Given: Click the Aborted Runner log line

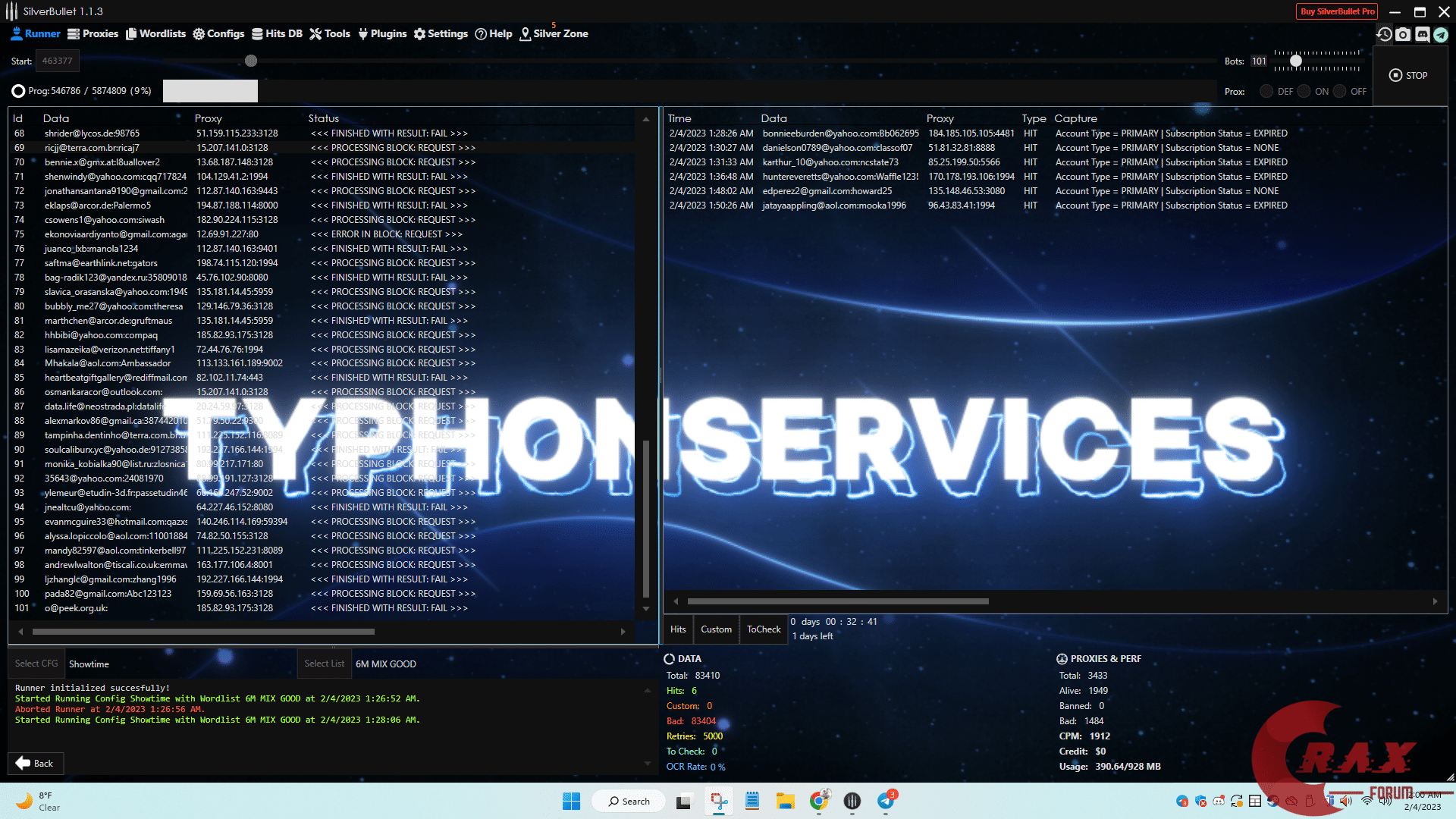Looking at the screenshot, I should [110, 710].
